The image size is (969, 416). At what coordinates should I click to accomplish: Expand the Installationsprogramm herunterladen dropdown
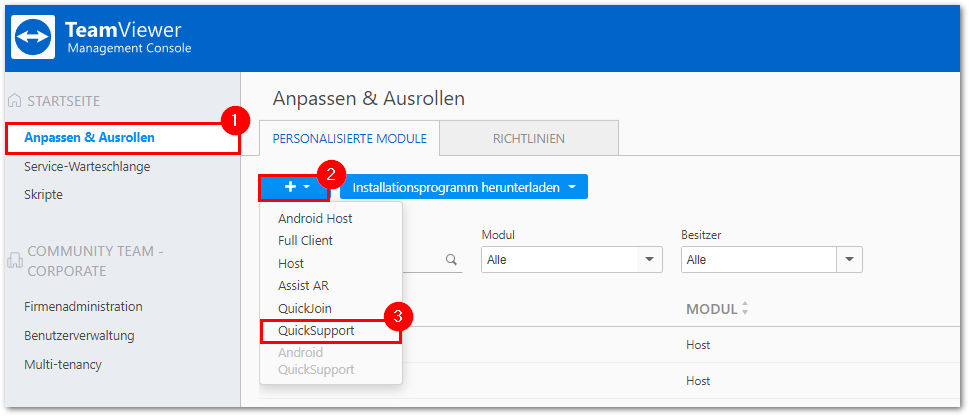pyautogui.click(x=463, y=187)
